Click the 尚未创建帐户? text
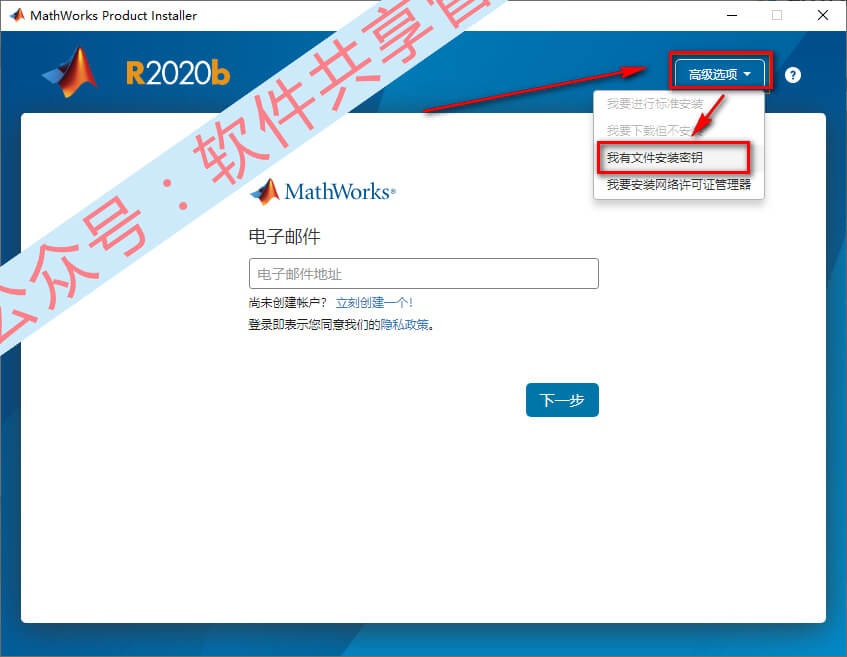 (x=288, y=303)
